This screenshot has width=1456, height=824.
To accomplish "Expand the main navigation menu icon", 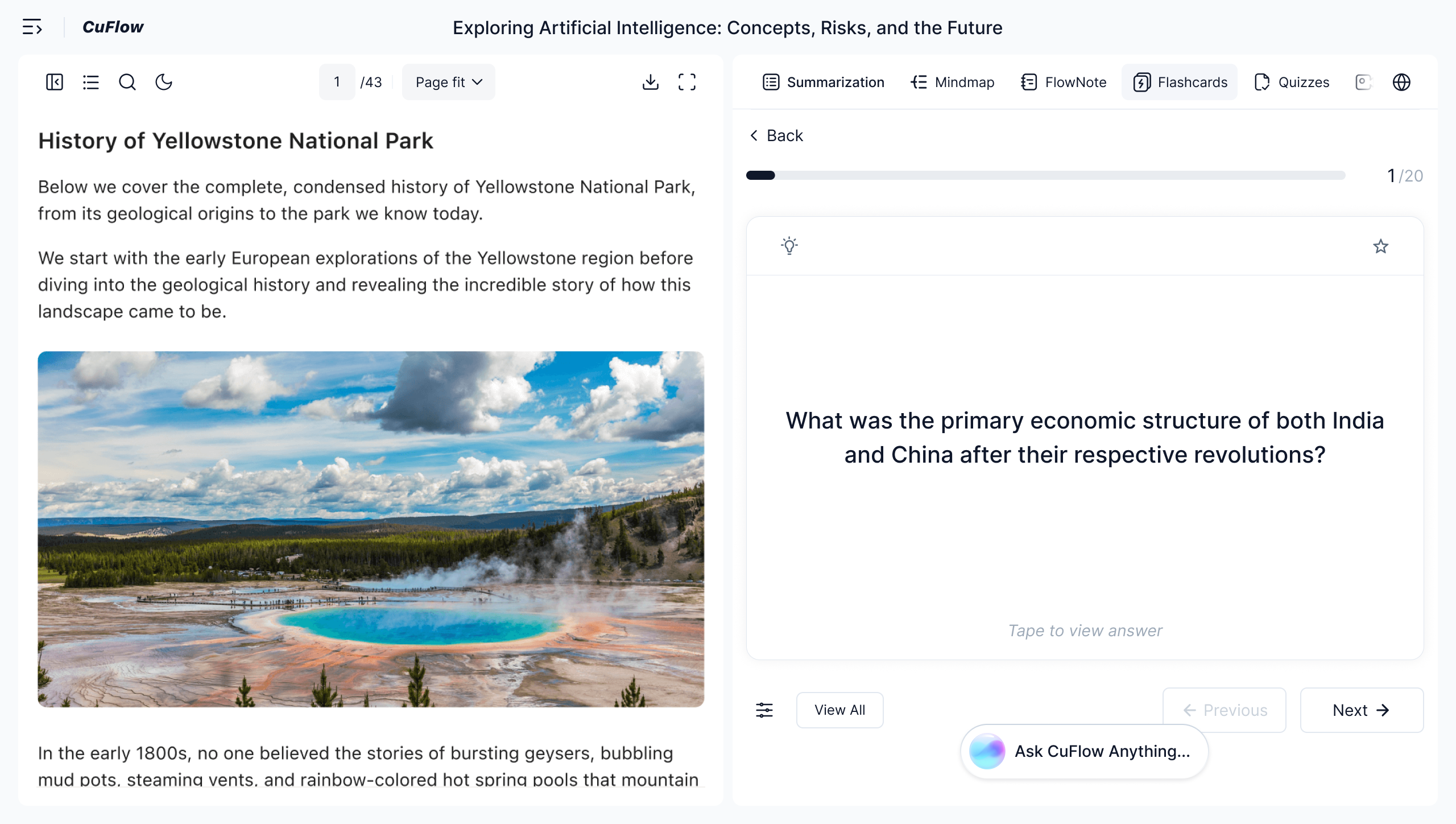I will (32, 27).
